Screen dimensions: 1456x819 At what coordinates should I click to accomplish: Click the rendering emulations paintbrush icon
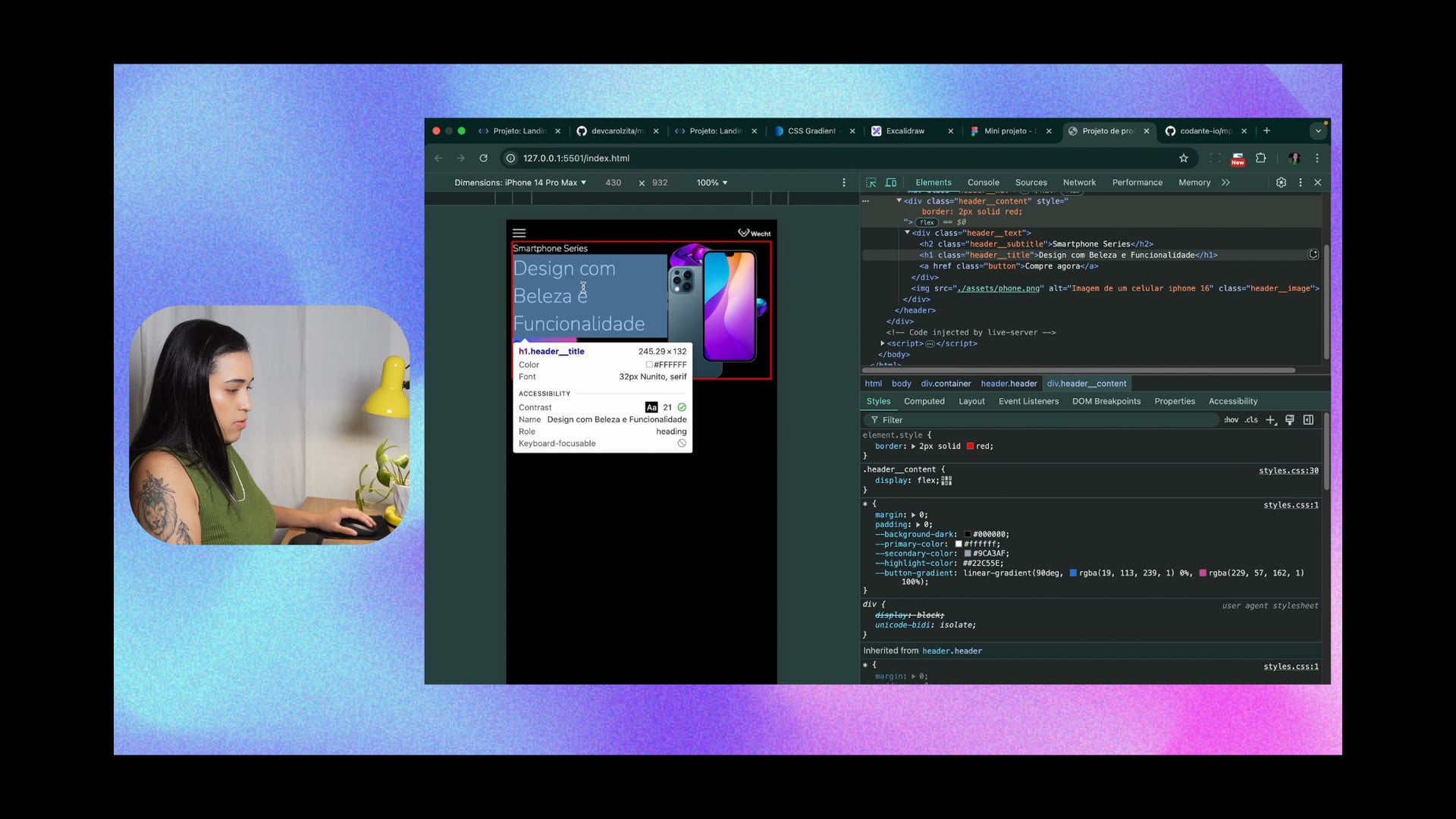click(1289, 420)
